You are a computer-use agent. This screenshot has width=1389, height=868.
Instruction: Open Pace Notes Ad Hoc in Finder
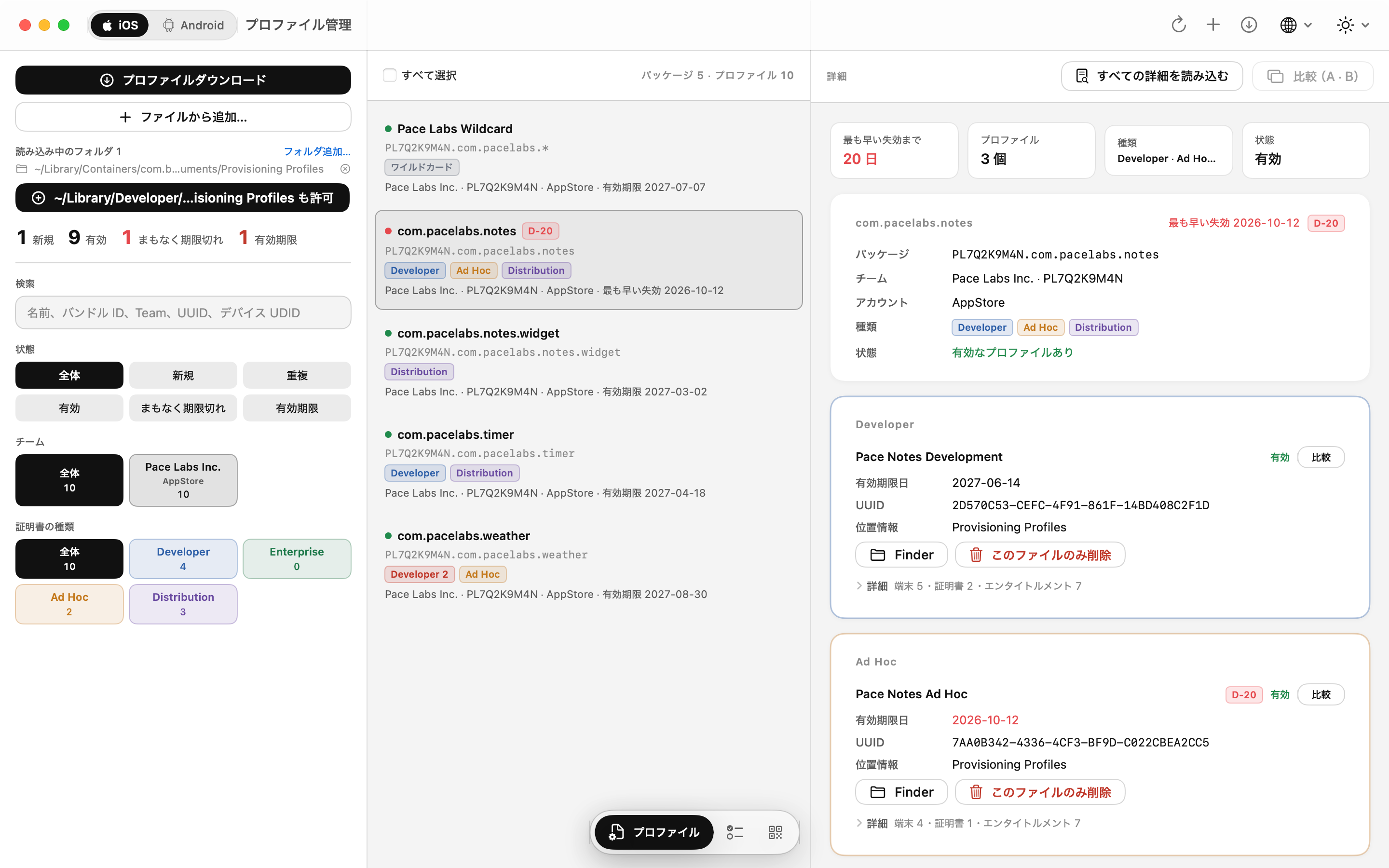tap(901, 792)
